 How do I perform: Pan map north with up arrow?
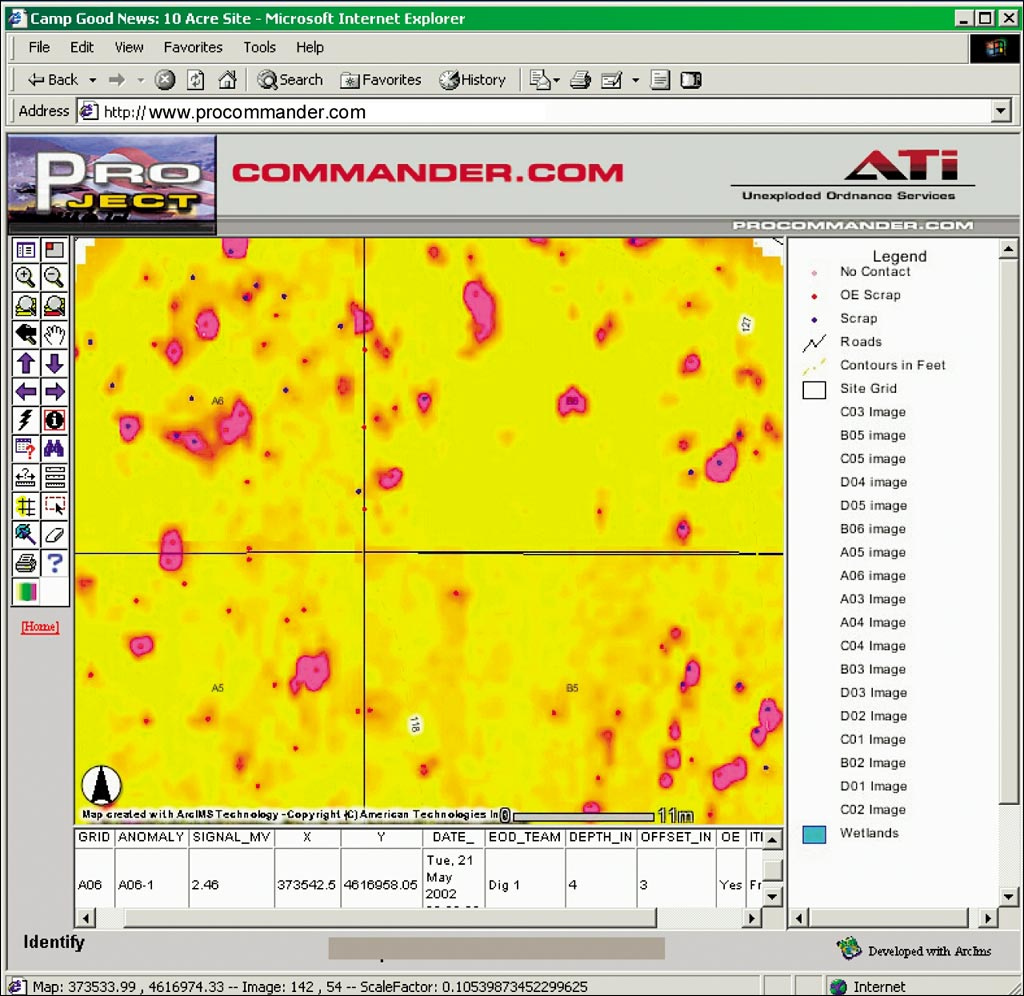coord(25,363)
